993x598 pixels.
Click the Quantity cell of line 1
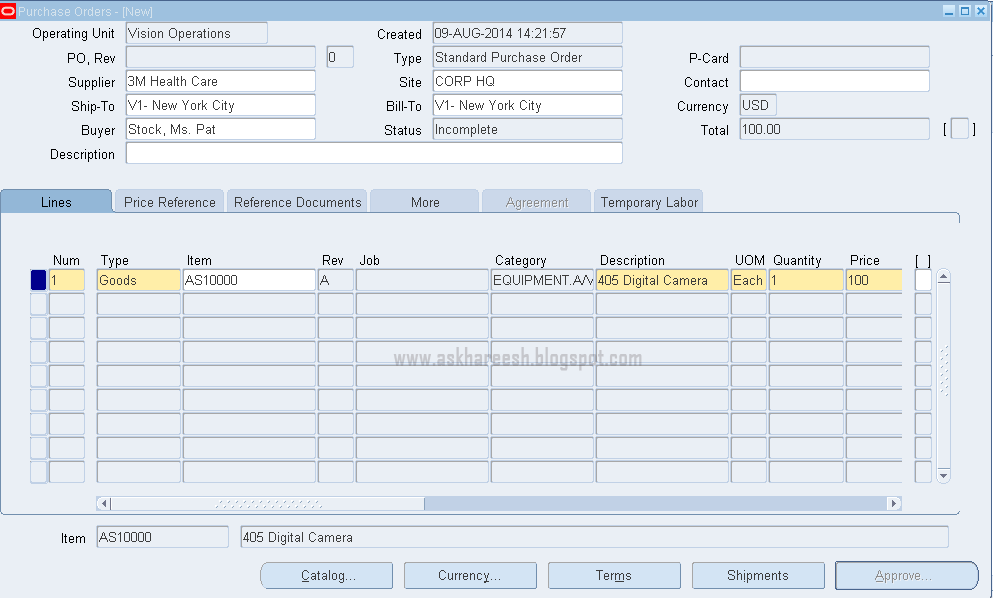(806, 281)
